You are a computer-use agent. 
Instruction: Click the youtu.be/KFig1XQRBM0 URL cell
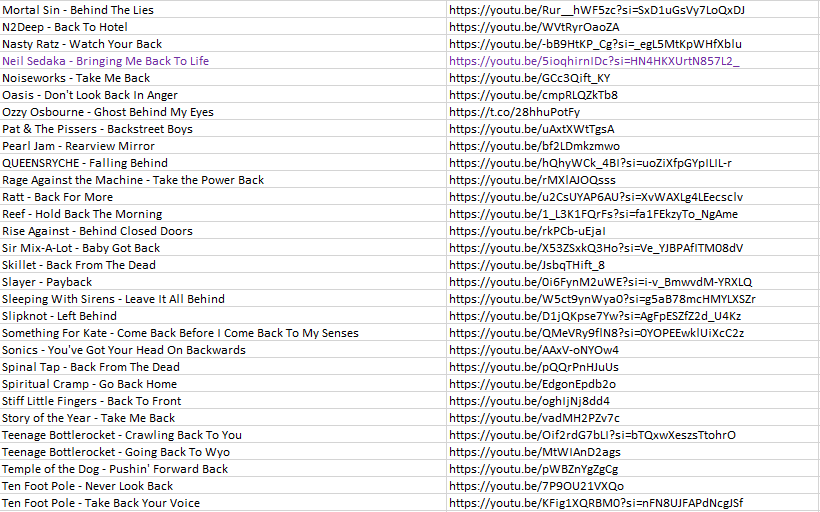click(x=633, y=503)
